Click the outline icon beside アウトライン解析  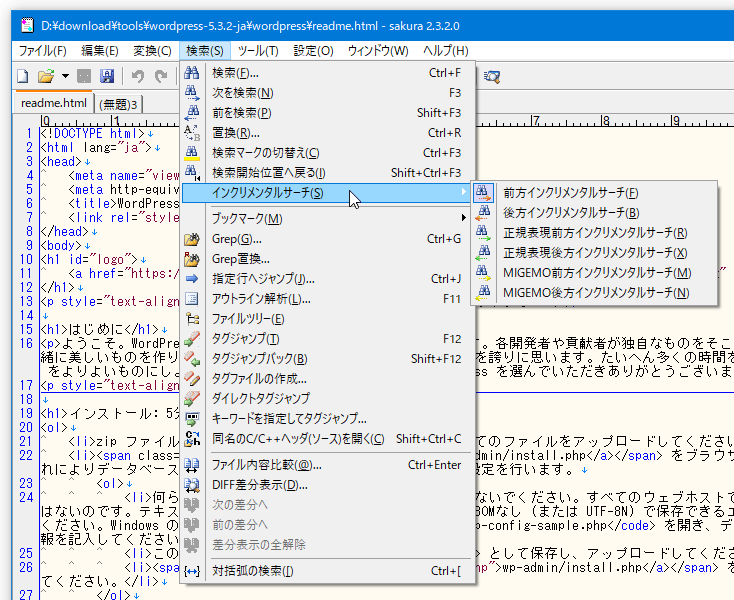[x=191, y=299]
